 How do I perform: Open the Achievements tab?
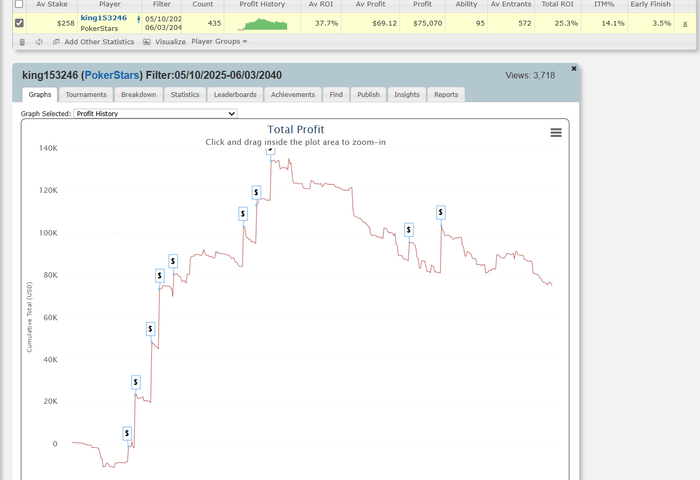[293, 95]
